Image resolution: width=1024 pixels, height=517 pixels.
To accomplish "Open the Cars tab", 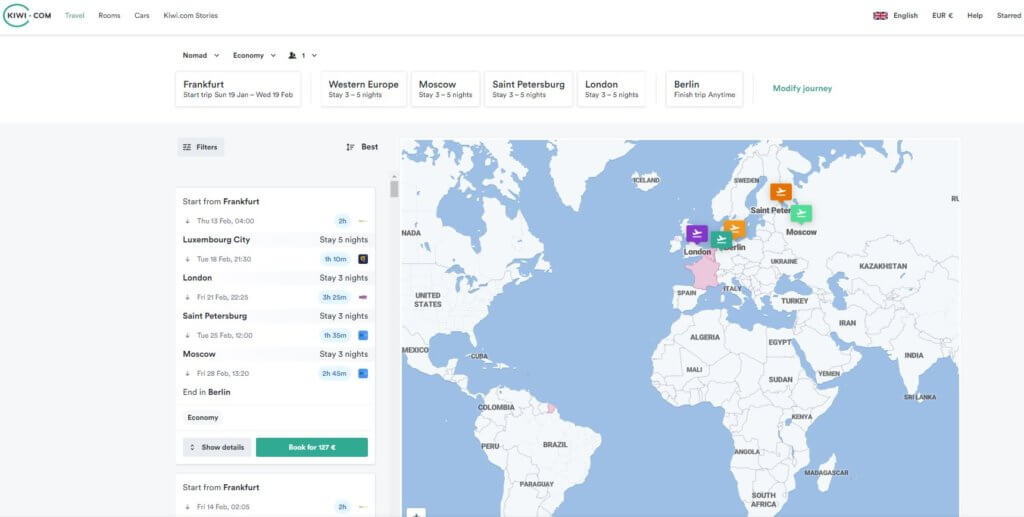I will click(142, 16).
